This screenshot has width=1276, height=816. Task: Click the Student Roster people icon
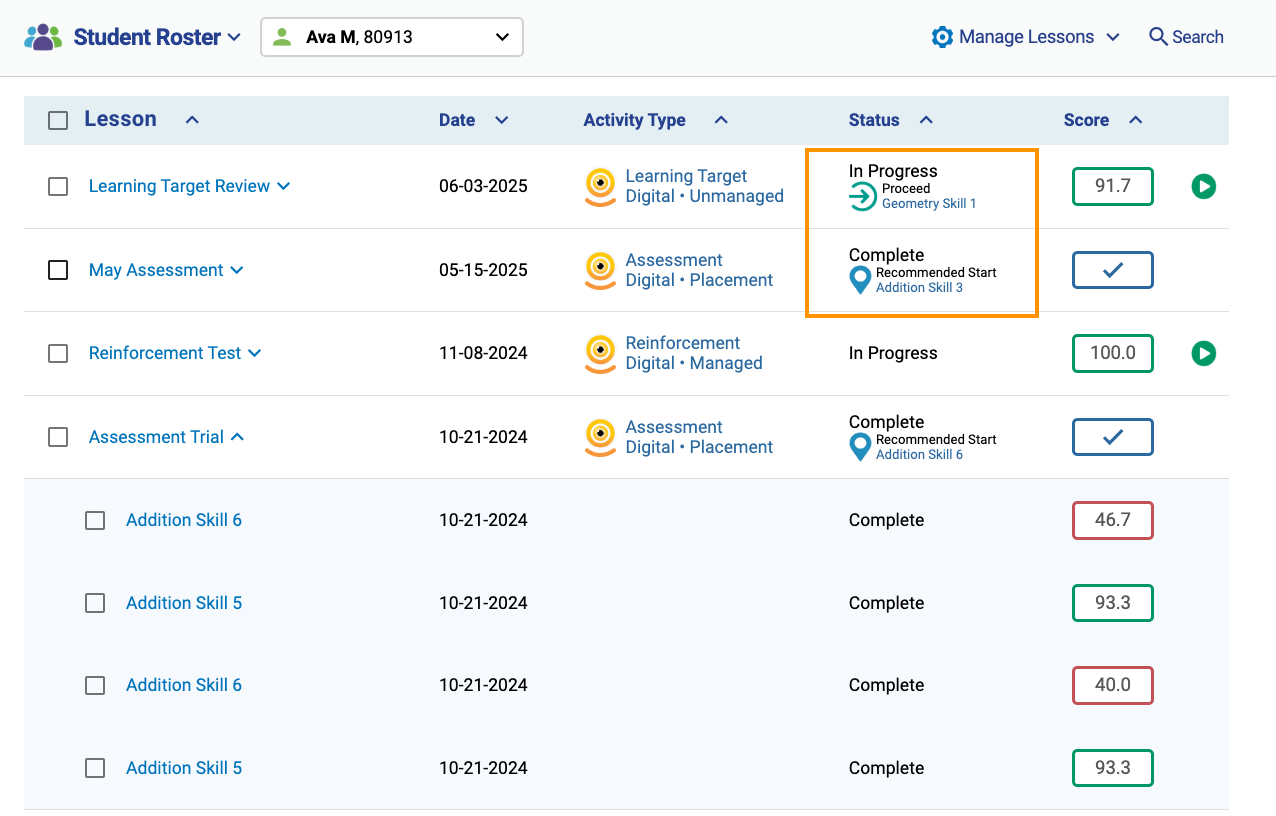pos(43,38)
